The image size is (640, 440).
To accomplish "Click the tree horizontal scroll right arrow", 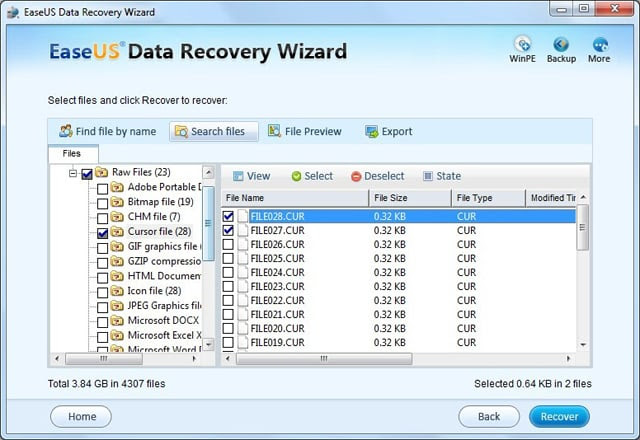I will coord(194,359).
